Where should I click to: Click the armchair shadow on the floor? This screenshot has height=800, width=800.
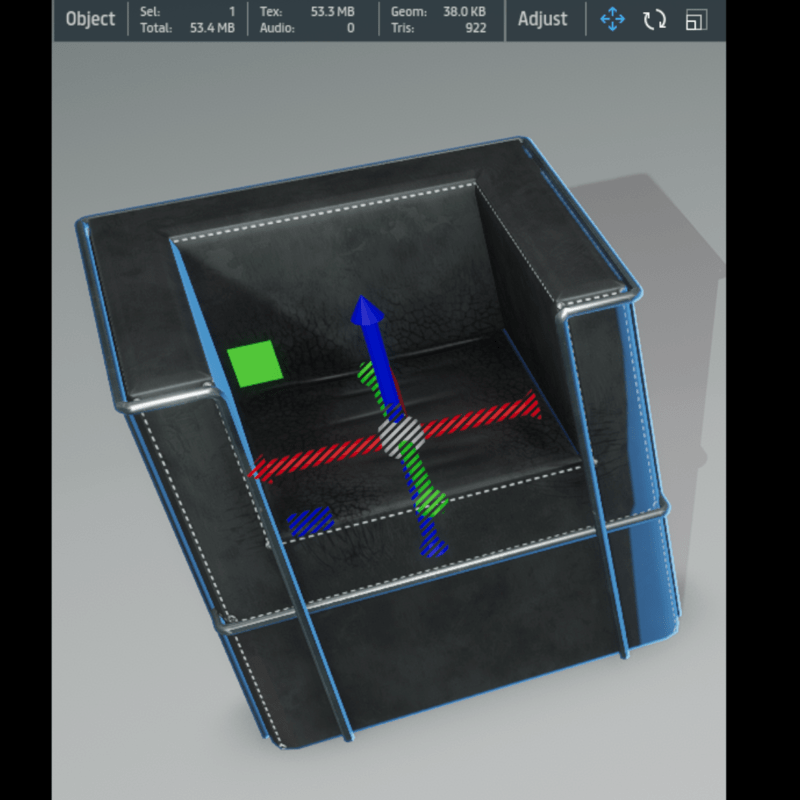point(680,230)
